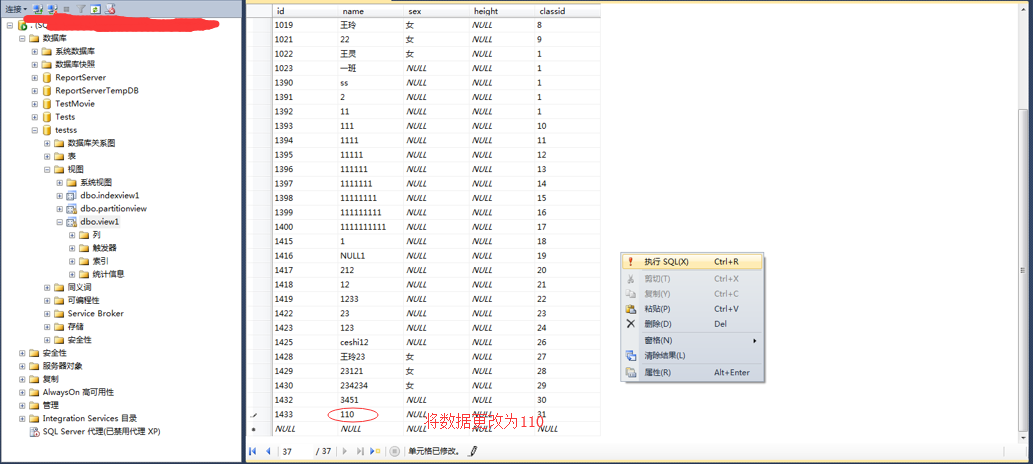Click the red exclamation Execute SQL icon

click(x=630, y=262)
